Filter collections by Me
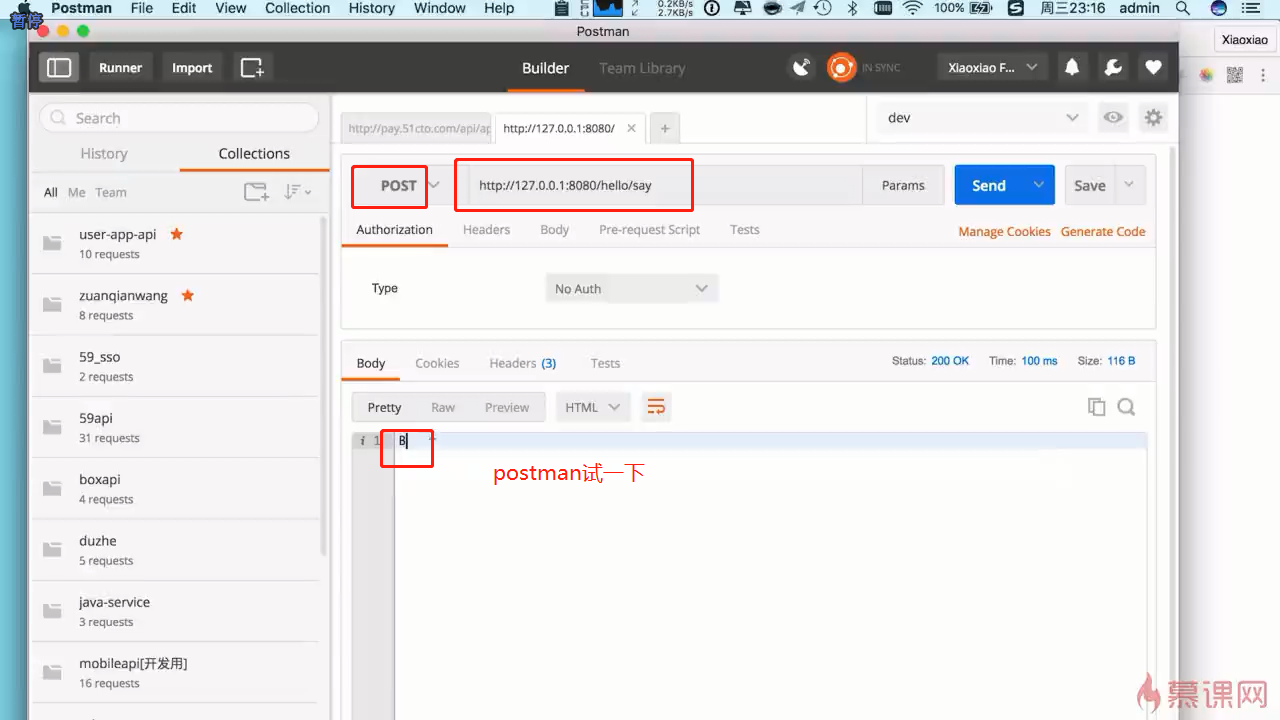 pos(77,192)
